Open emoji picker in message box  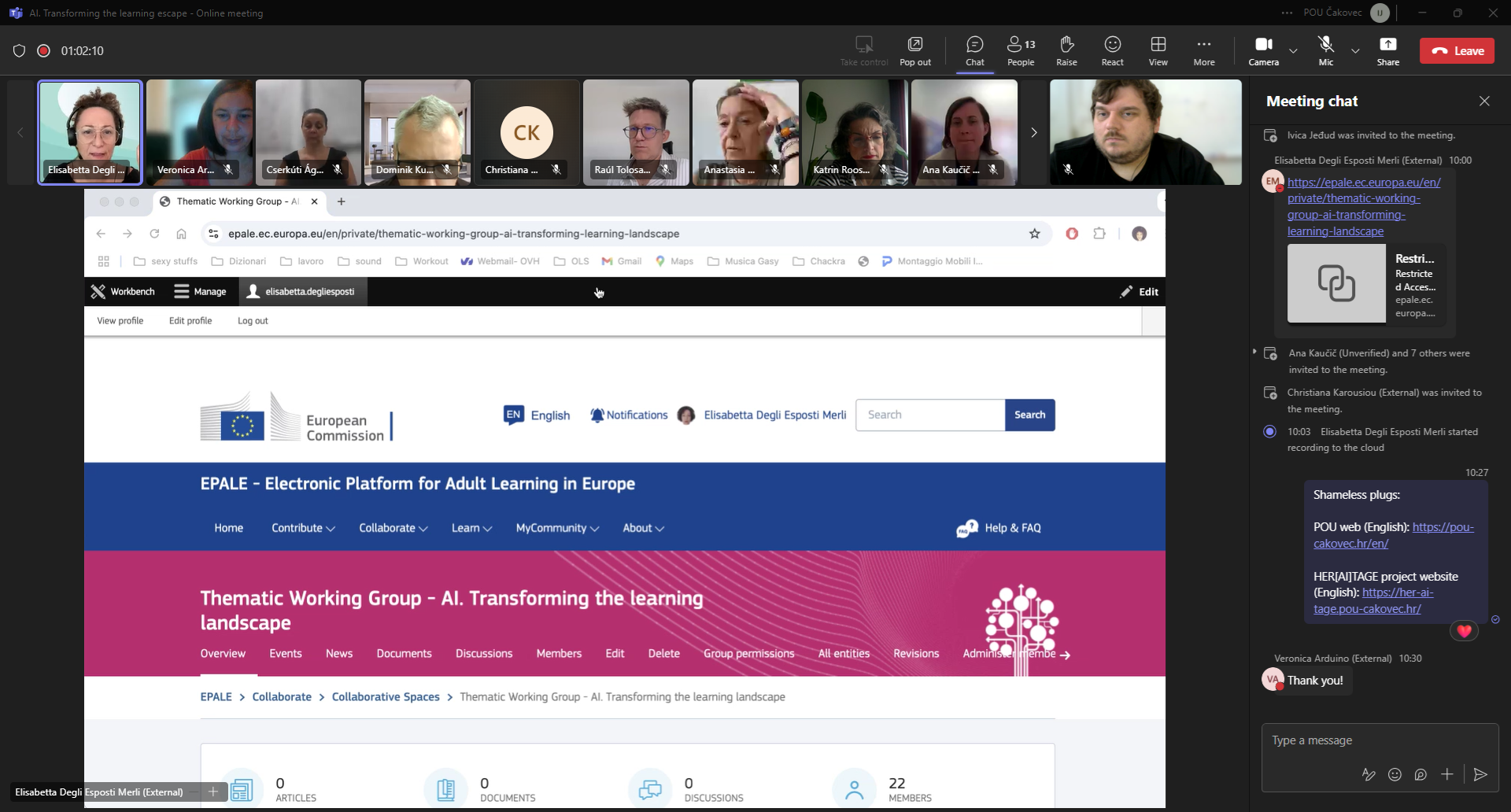click(1395, 774)
